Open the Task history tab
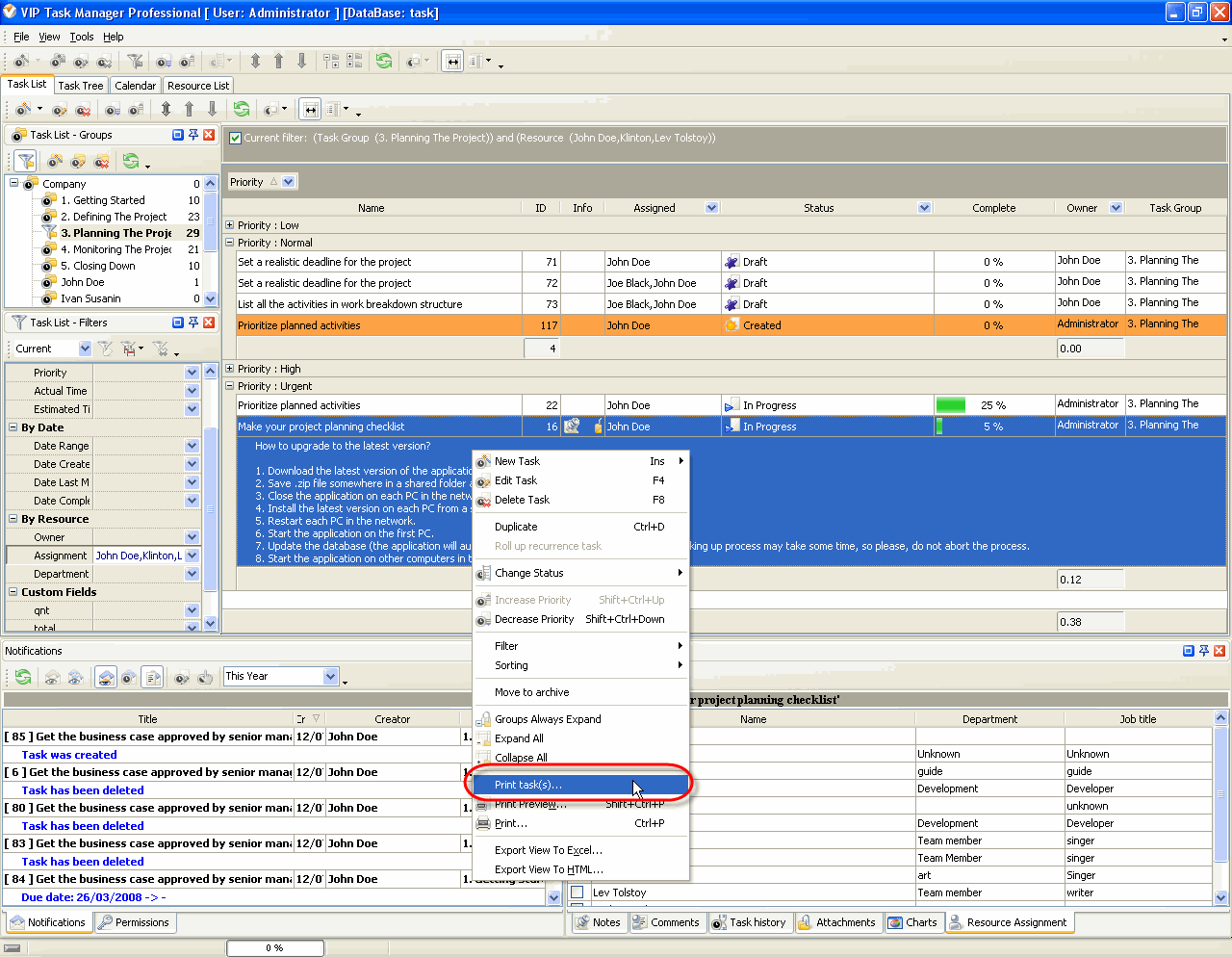This screenshot has width=1232, height=957. coord(749,922)
